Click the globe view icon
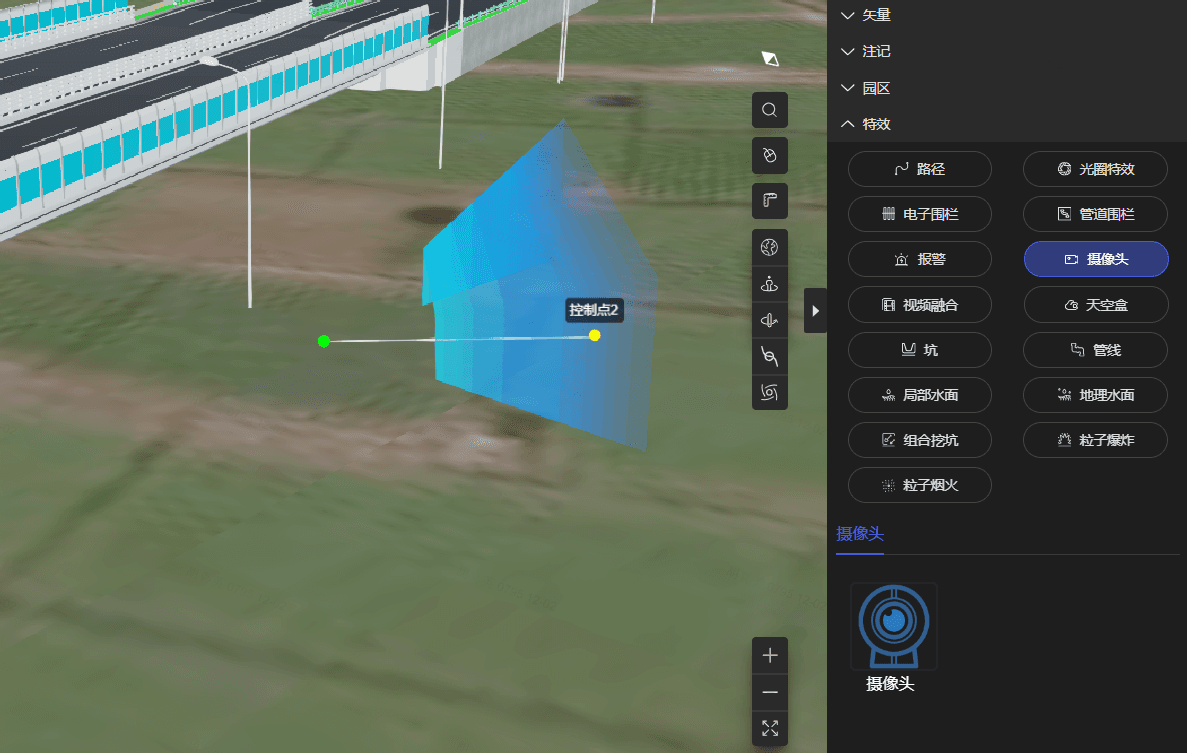 (769, 247)
